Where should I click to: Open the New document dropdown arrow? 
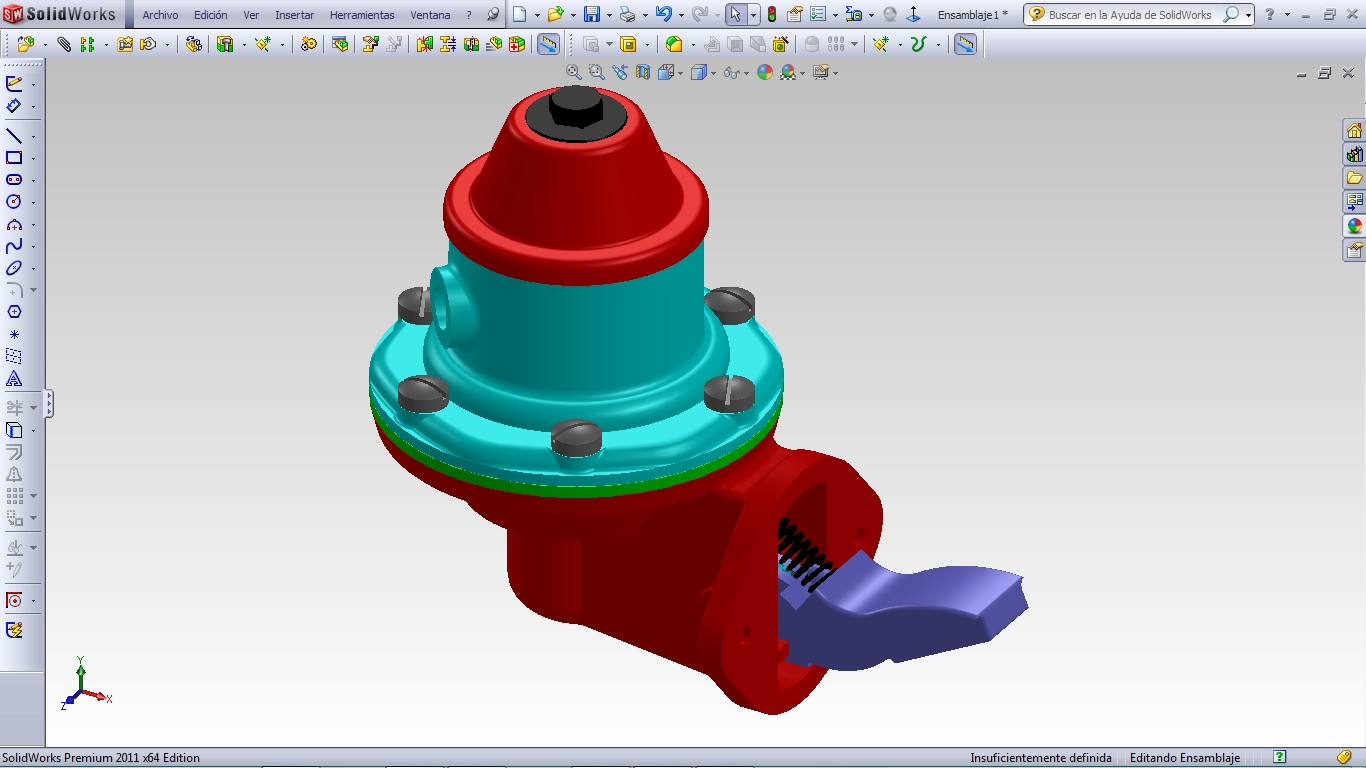click(x=537, y=15)
